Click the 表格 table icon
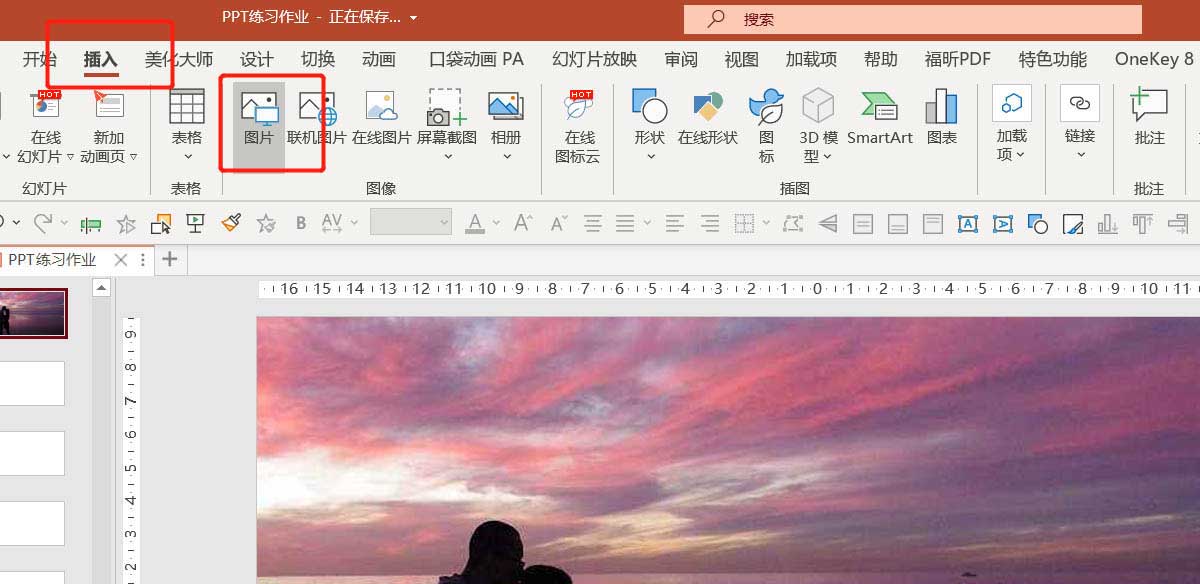1200x584 pixels. (187, 106)
